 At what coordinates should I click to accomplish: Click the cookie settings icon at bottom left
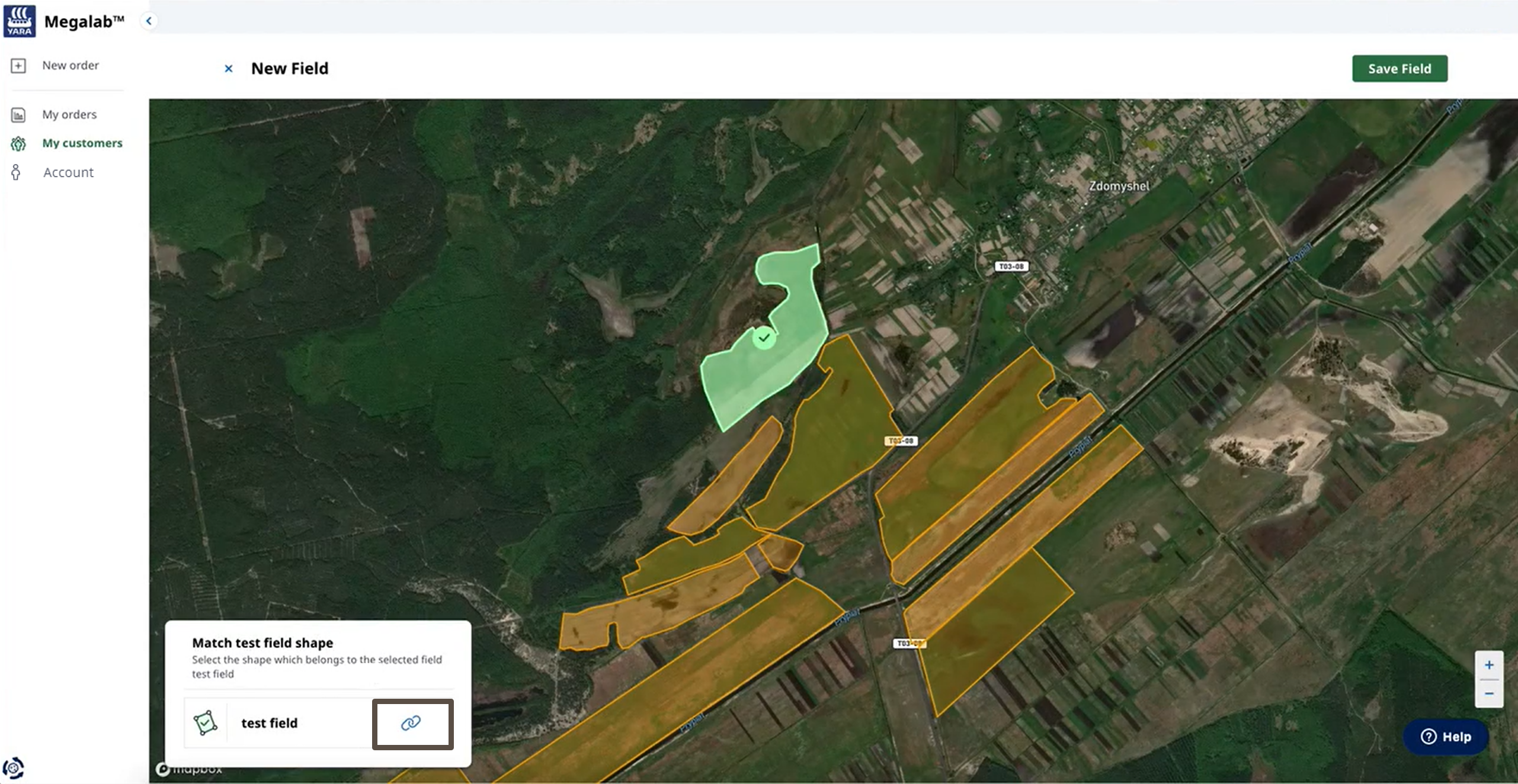point(13,768)
